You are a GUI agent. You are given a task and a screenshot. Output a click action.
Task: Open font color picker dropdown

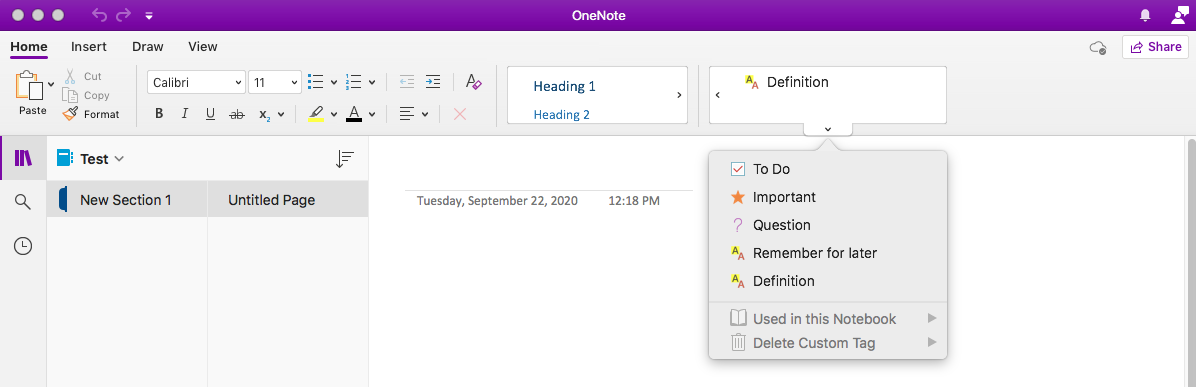(x=372, y=114)
